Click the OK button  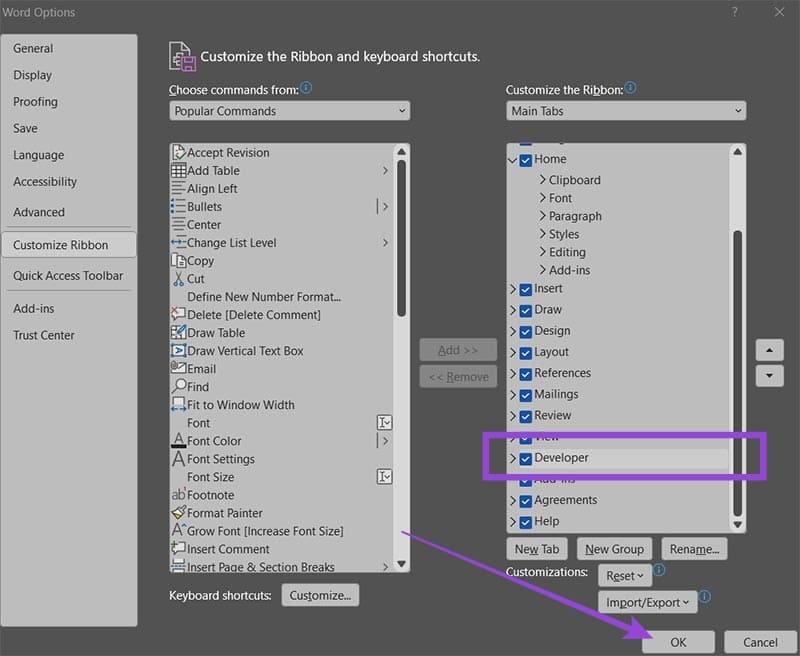[678, 642]
